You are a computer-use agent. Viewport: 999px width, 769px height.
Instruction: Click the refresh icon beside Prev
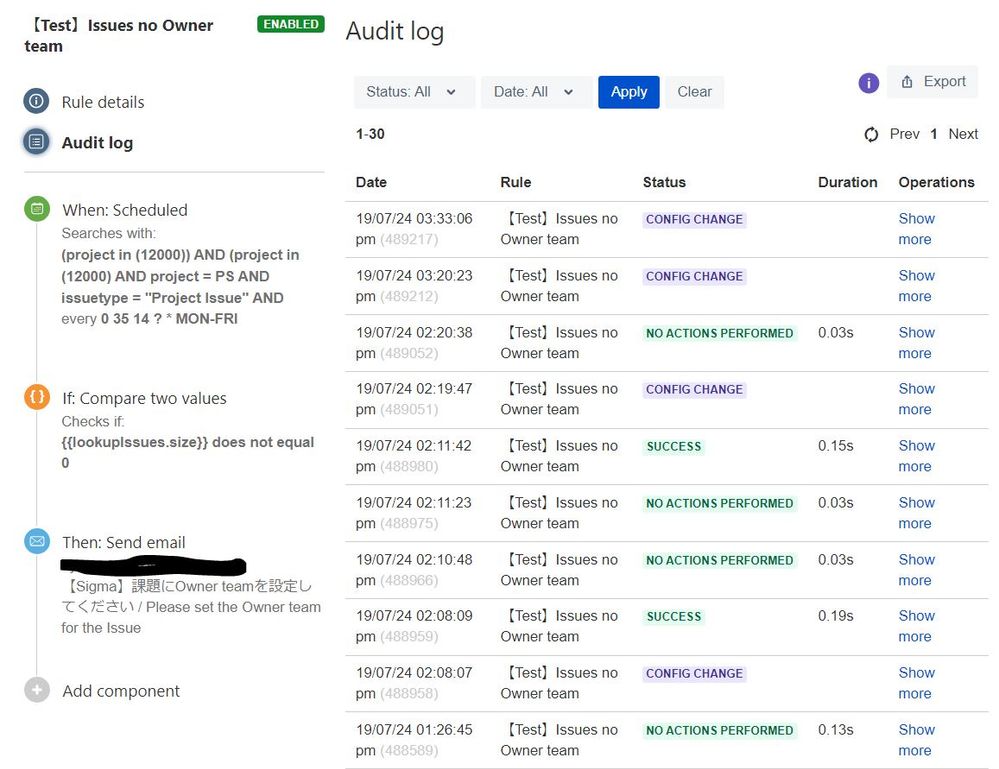[871, 134]
